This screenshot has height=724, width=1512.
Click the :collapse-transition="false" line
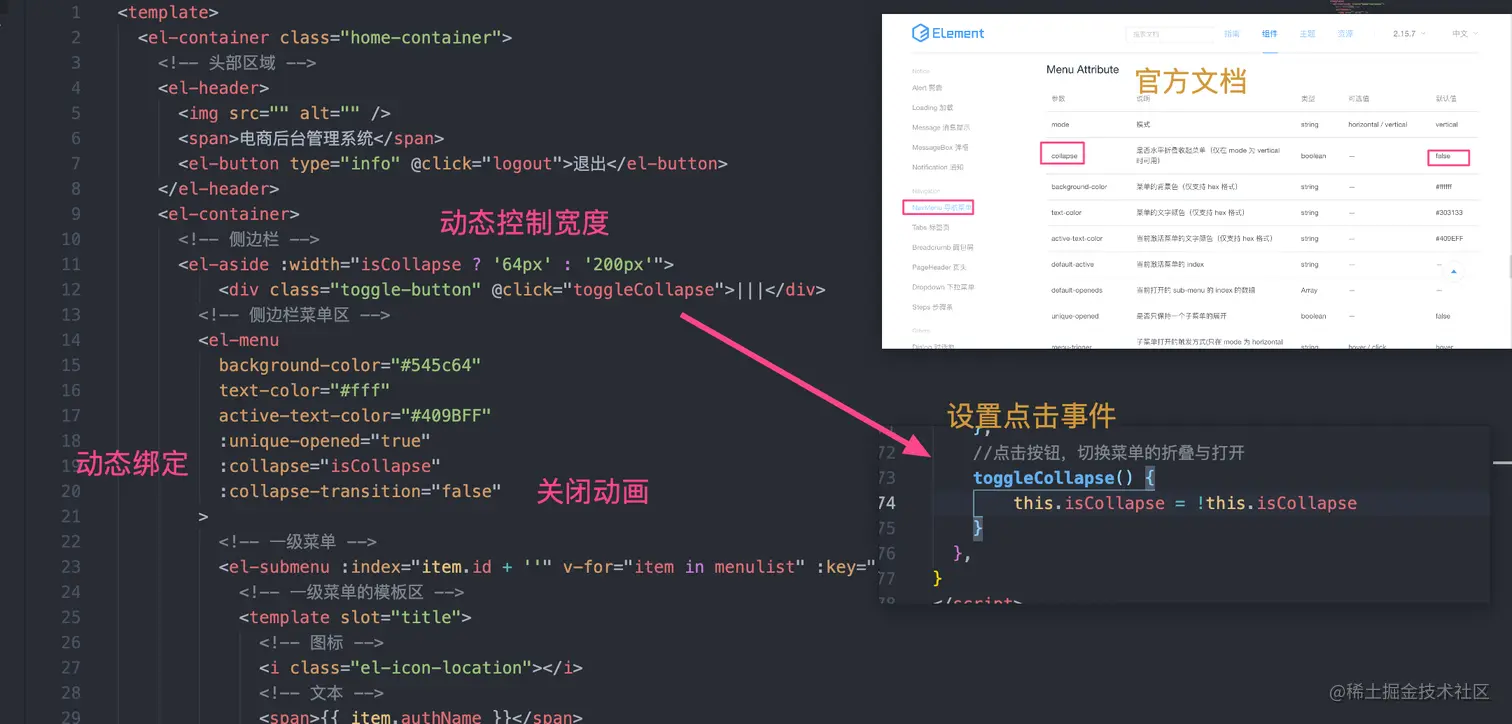point(360,491)
